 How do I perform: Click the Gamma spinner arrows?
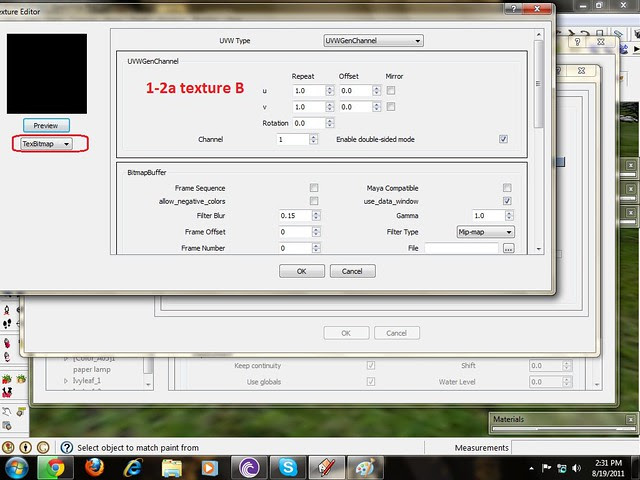509,216
